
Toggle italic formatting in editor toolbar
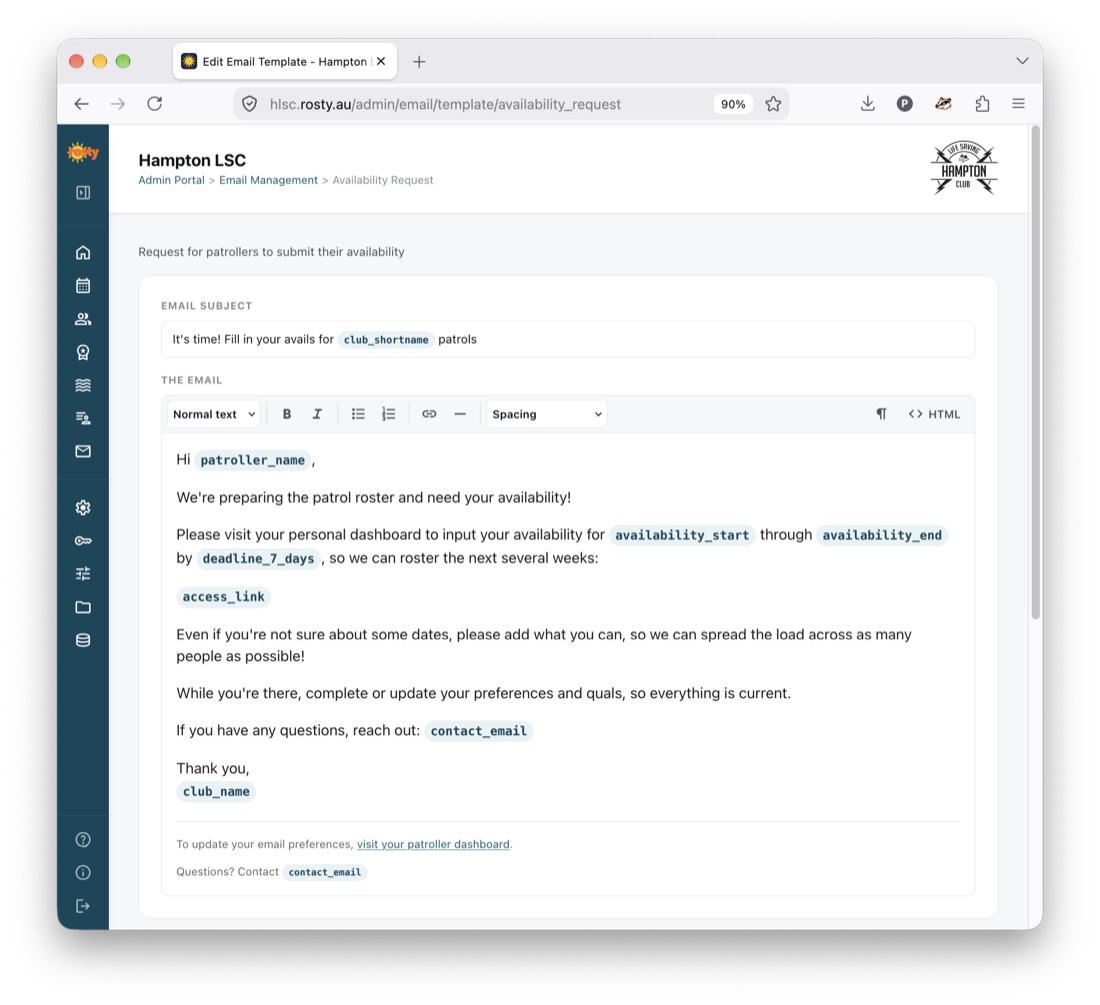click(x=317, y=414)
